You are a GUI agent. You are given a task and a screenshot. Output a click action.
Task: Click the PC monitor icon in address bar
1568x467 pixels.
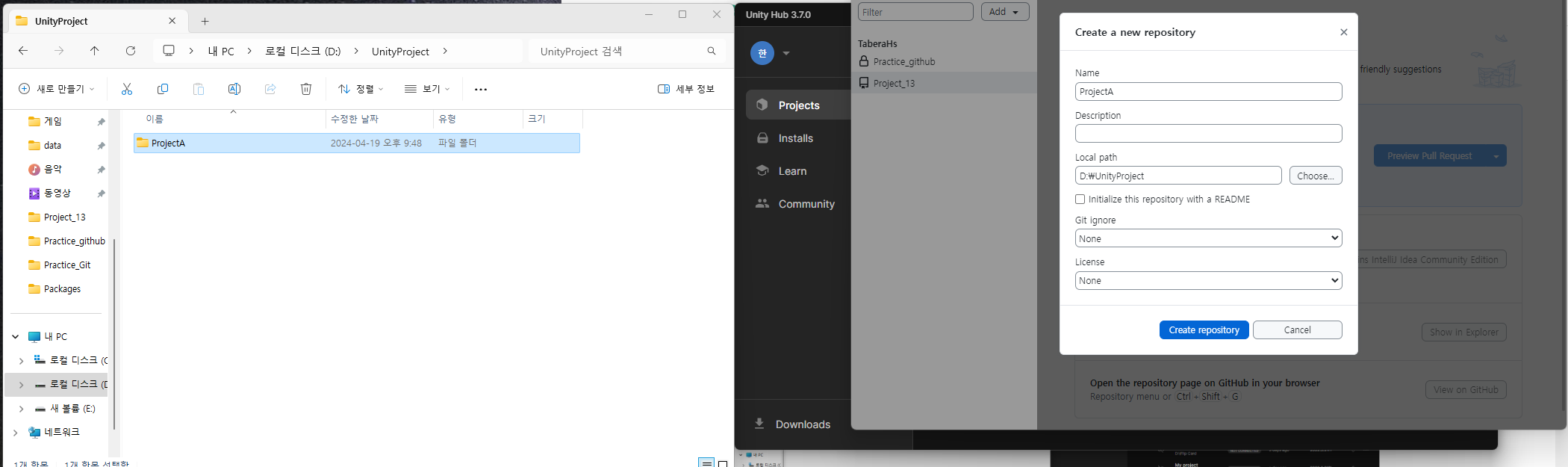(x=169, y=51)
